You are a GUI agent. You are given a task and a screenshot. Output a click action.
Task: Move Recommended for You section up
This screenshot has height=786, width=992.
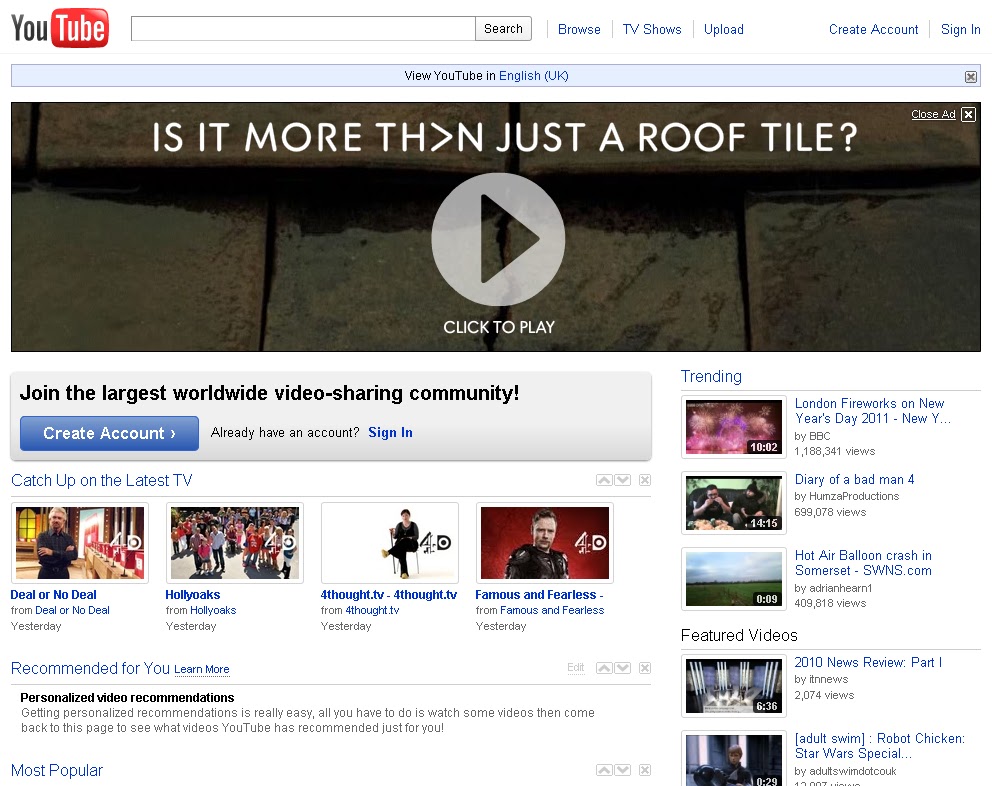coord(604,668)
